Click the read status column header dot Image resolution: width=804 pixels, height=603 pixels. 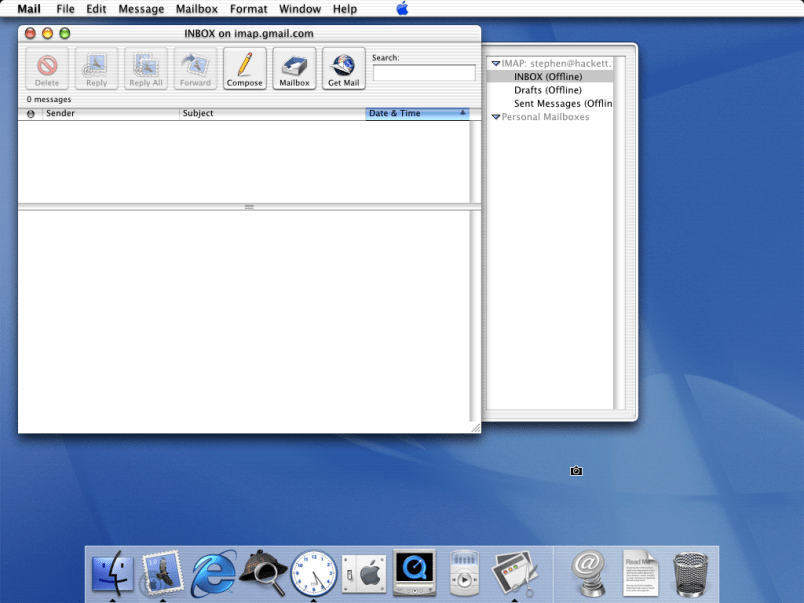pyautogui.click(x=31, y=114)
